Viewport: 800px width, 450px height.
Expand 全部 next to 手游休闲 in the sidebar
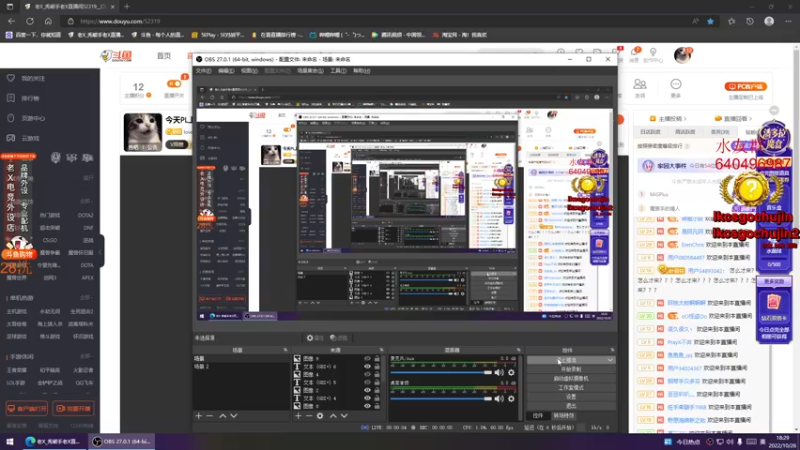point(86,356)
